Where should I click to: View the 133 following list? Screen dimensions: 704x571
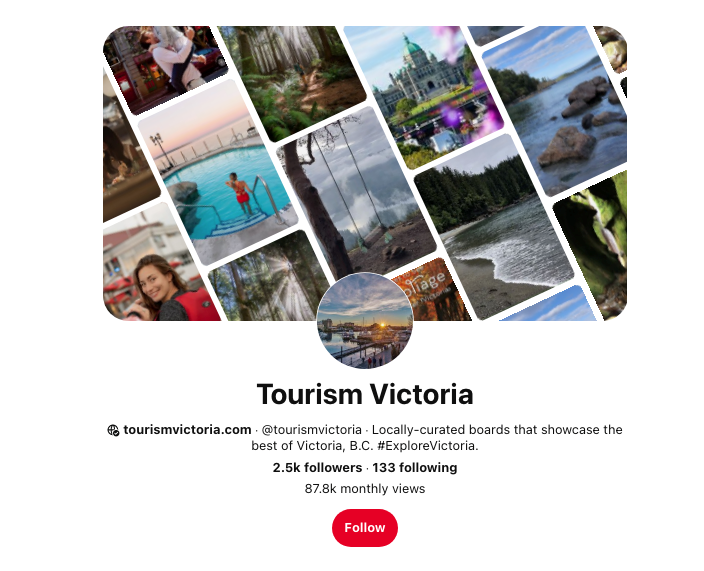coord(414,468)
